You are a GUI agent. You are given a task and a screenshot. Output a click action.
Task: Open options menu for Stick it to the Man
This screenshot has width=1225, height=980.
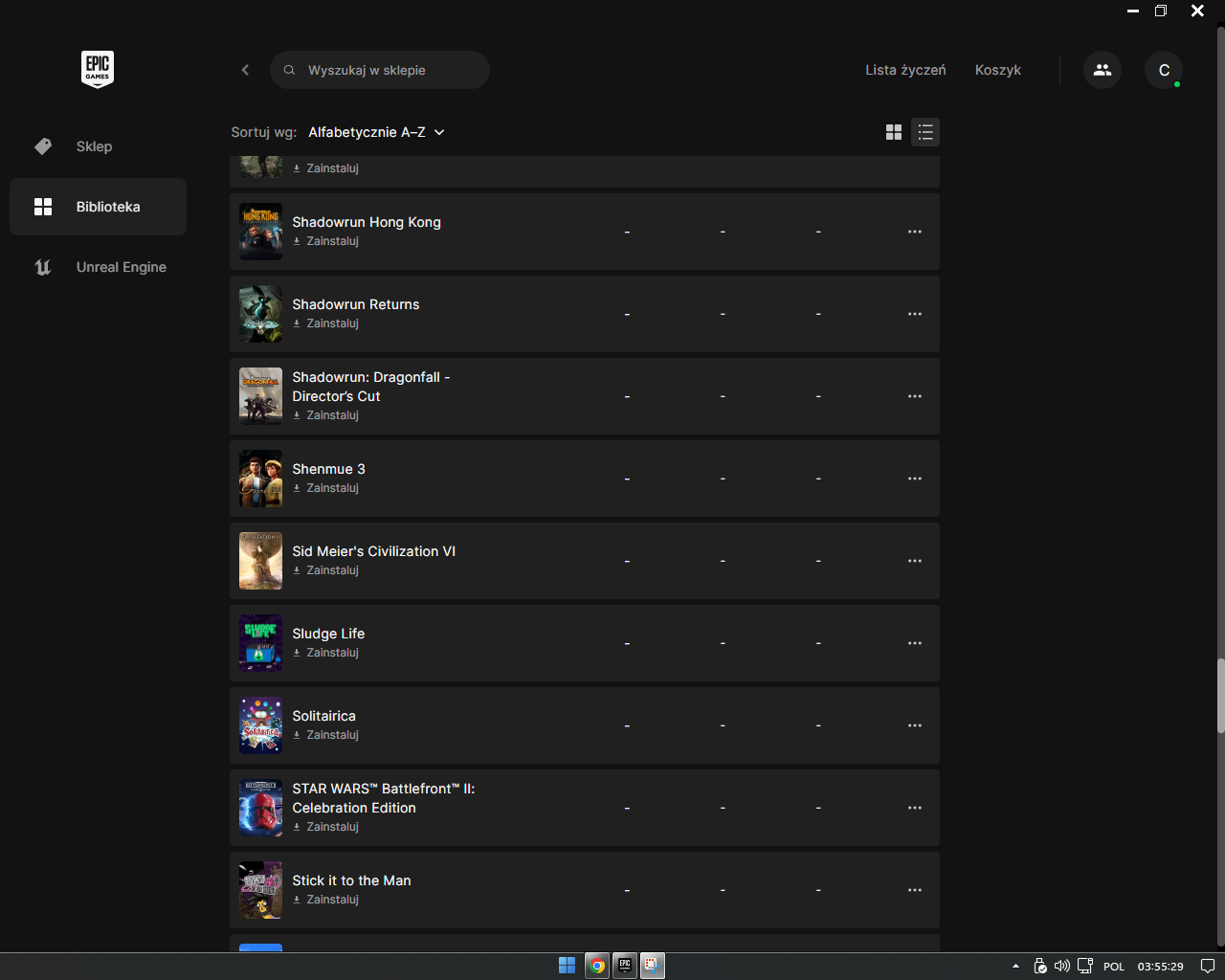pos(915,890)
